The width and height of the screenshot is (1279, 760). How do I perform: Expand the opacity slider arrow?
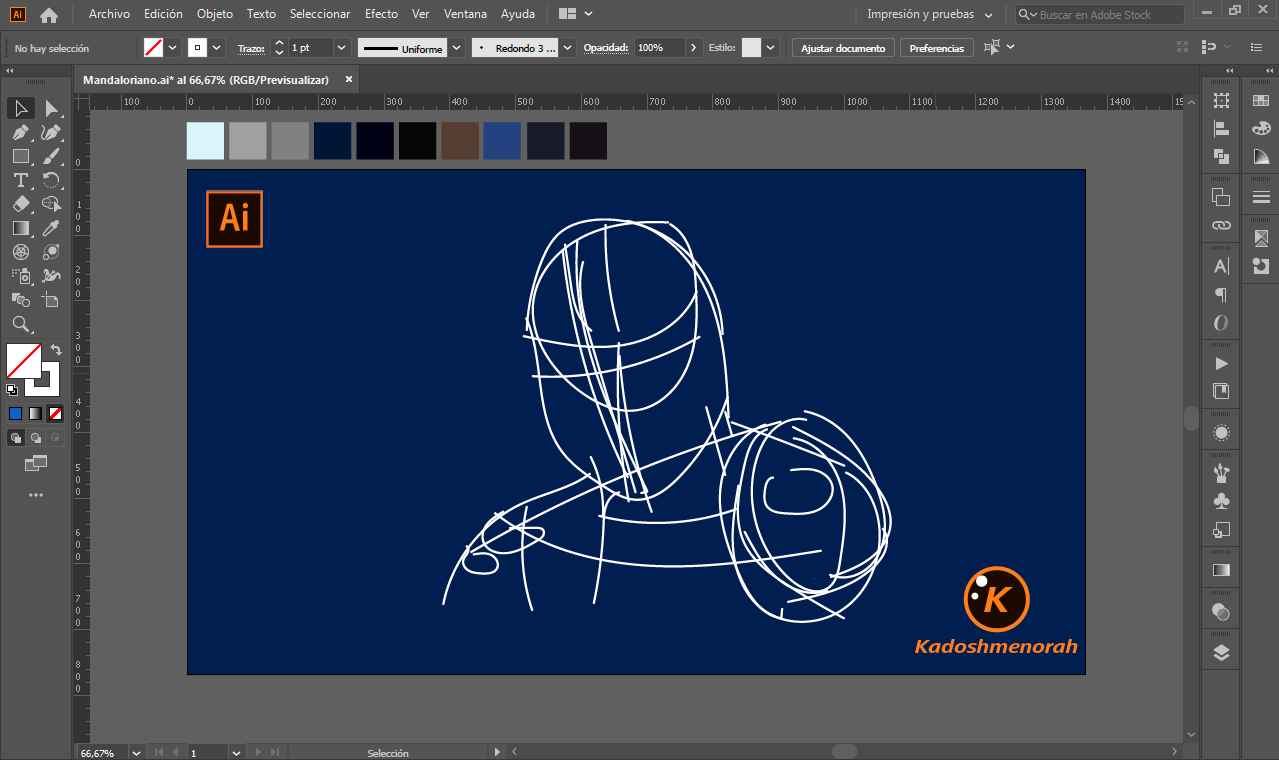[x=693, y=47]
